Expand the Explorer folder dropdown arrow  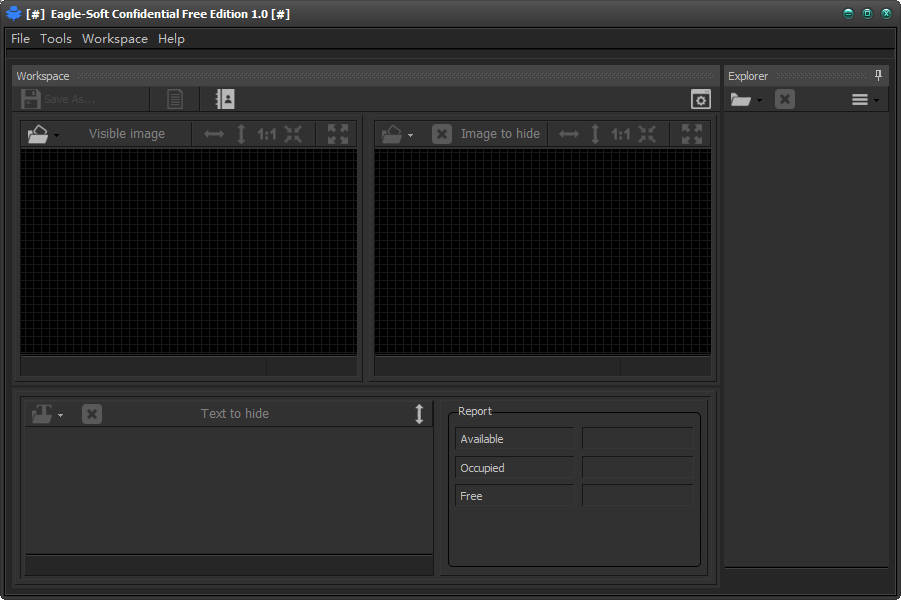pyautogui.click(x=760, y=101)
